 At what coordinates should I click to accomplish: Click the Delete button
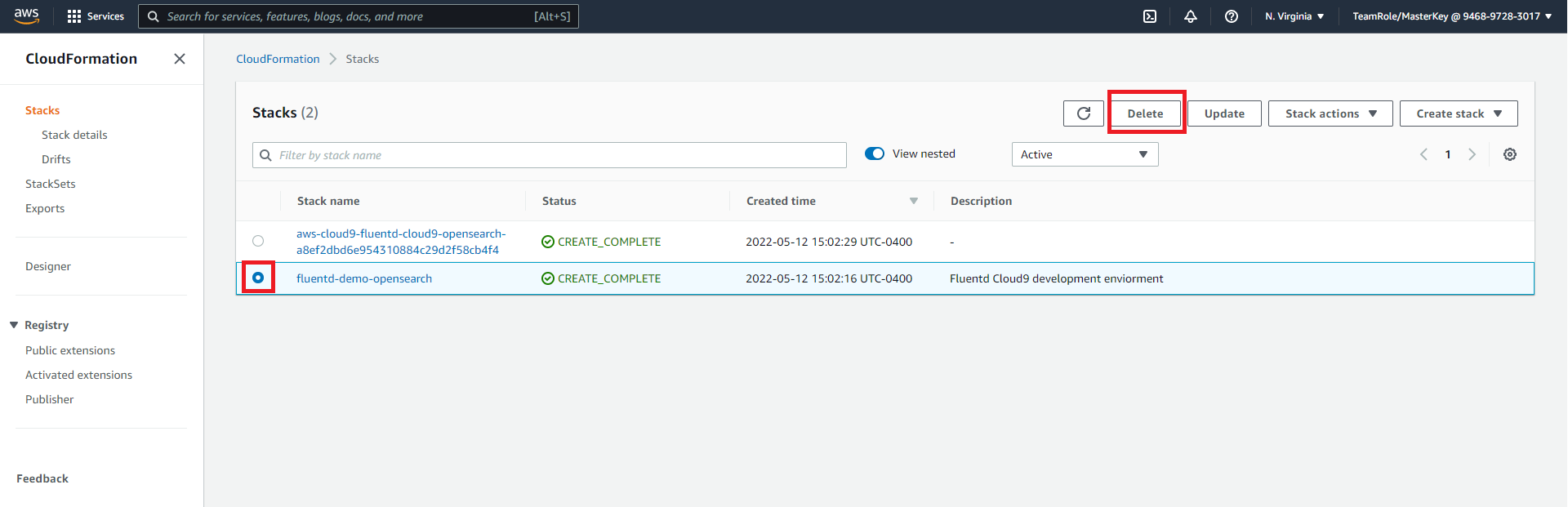coord(1146,113)
